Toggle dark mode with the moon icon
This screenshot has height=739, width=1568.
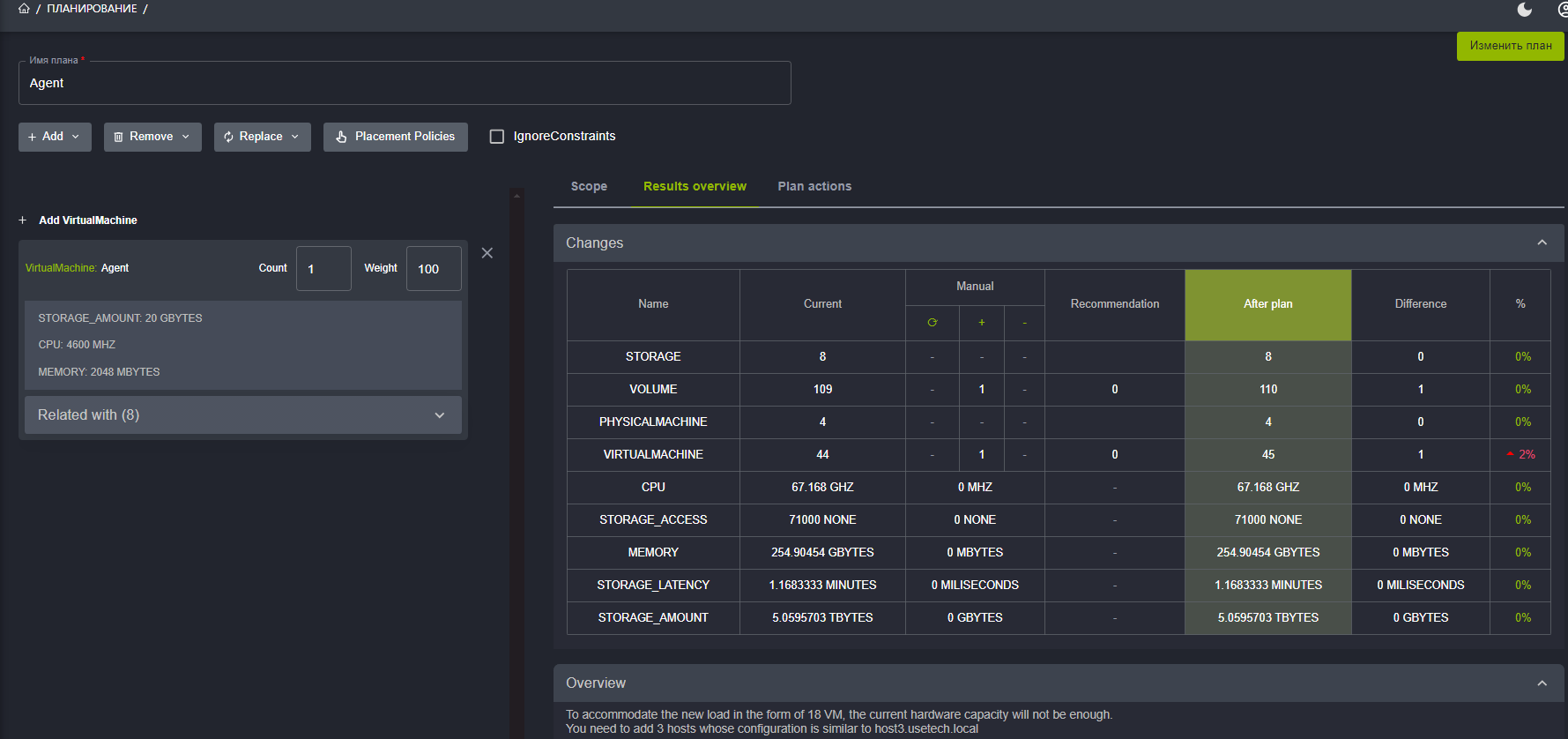pos(1525,10)
